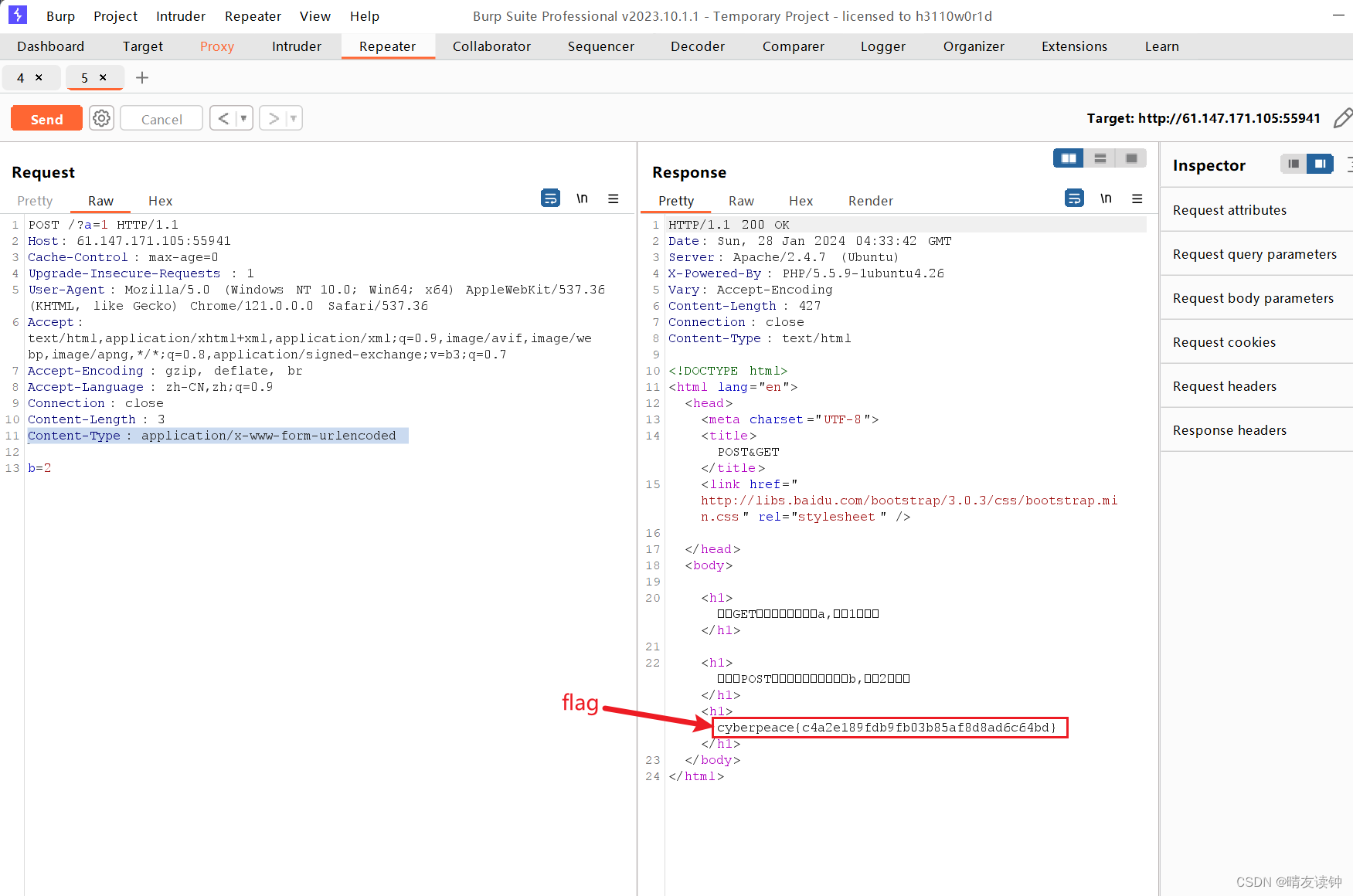Expand Request headers in Inspector
This screenshot has height=896, width=1353.
(x=1256, y=386)
